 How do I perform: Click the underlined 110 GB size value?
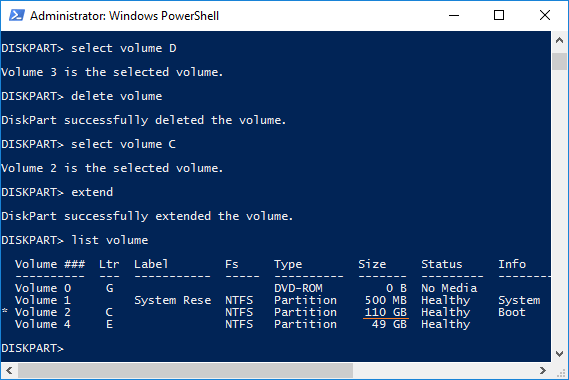[386, 312]
